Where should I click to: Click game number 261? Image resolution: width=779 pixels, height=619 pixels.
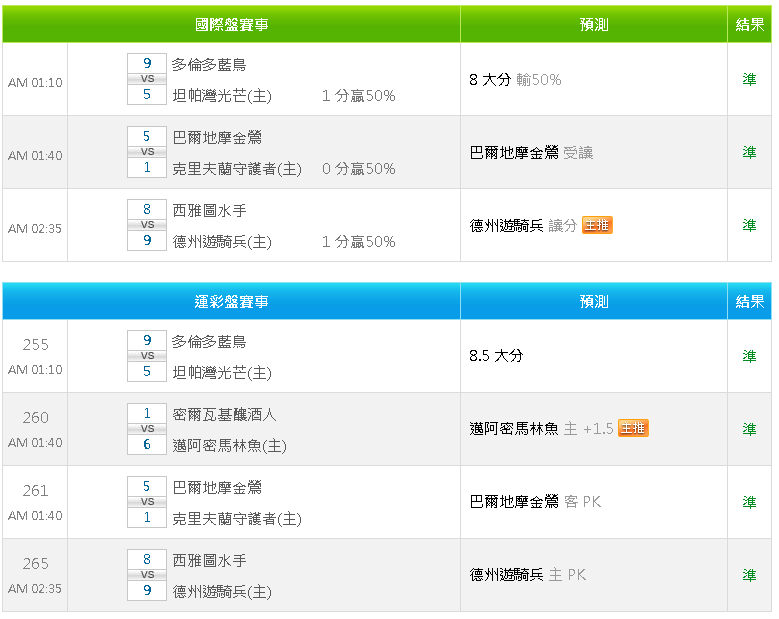click(36, 490)
